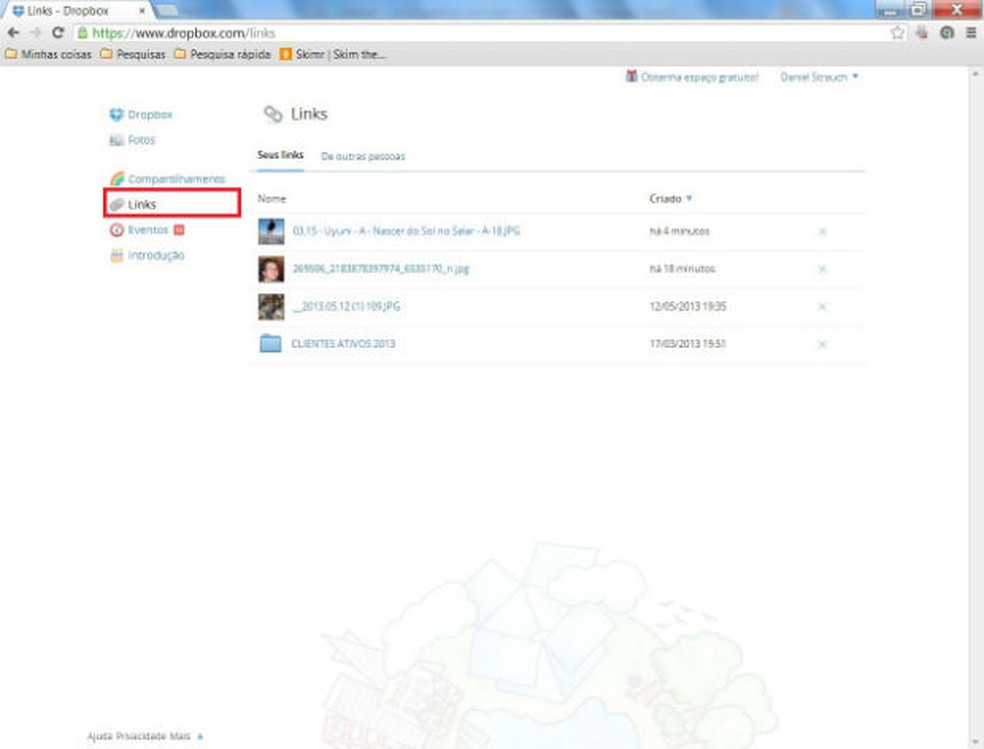Open the thumbnail of _2013.05.12 JPG
This screenshot has width=984, height=749.
[x=271, y=307]
